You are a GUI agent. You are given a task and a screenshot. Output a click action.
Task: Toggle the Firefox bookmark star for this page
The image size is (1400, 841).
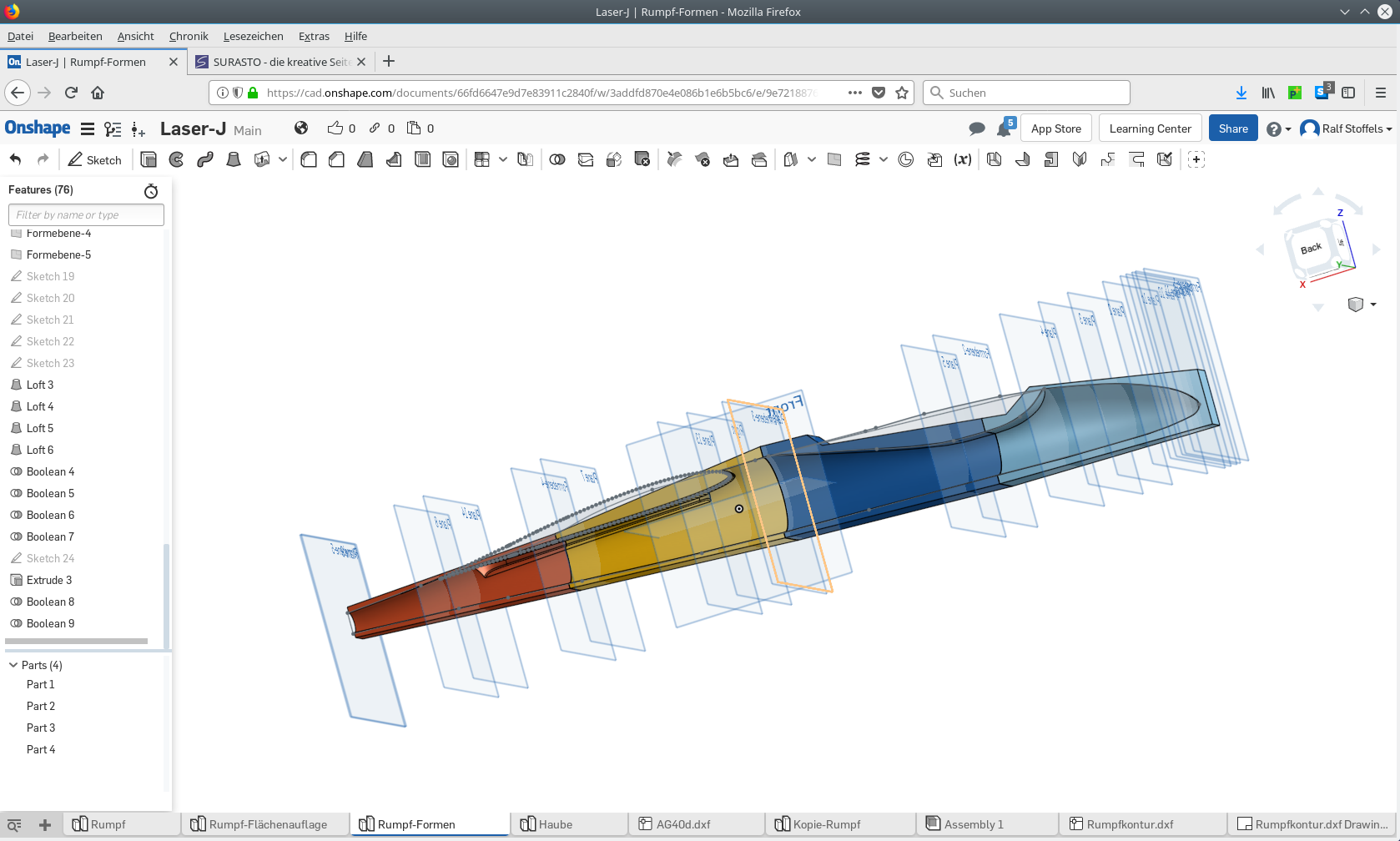[902, 93]
